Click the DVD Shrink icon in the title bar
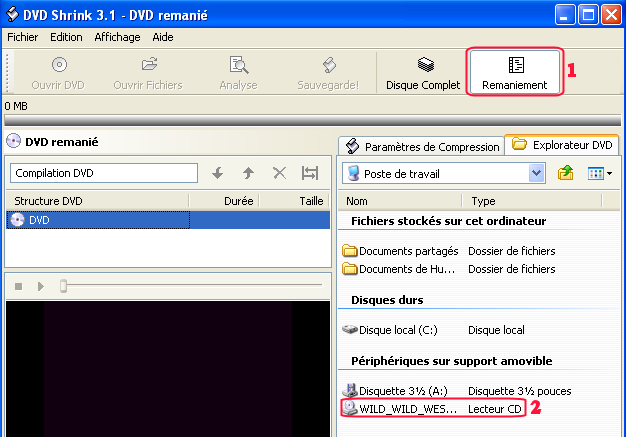 (13, 14)
